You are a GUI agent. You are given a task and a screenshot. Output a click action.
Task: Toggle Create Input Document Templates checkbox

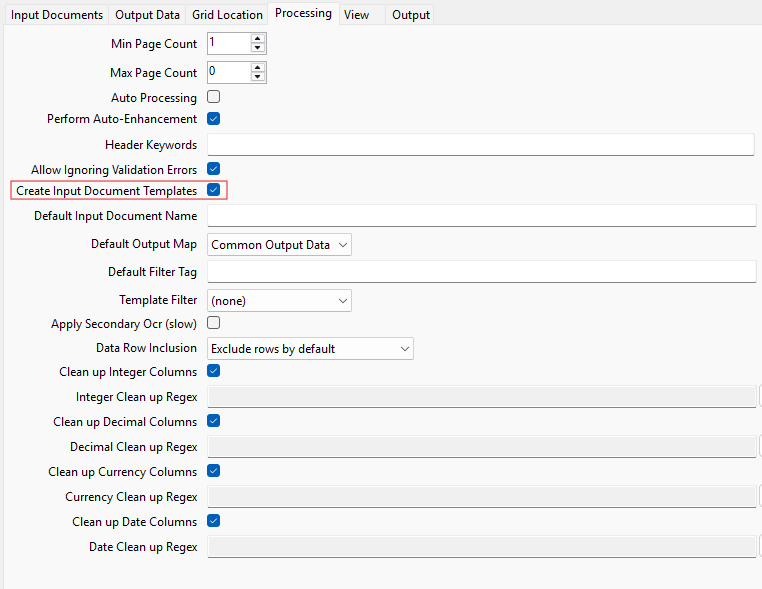213,190
